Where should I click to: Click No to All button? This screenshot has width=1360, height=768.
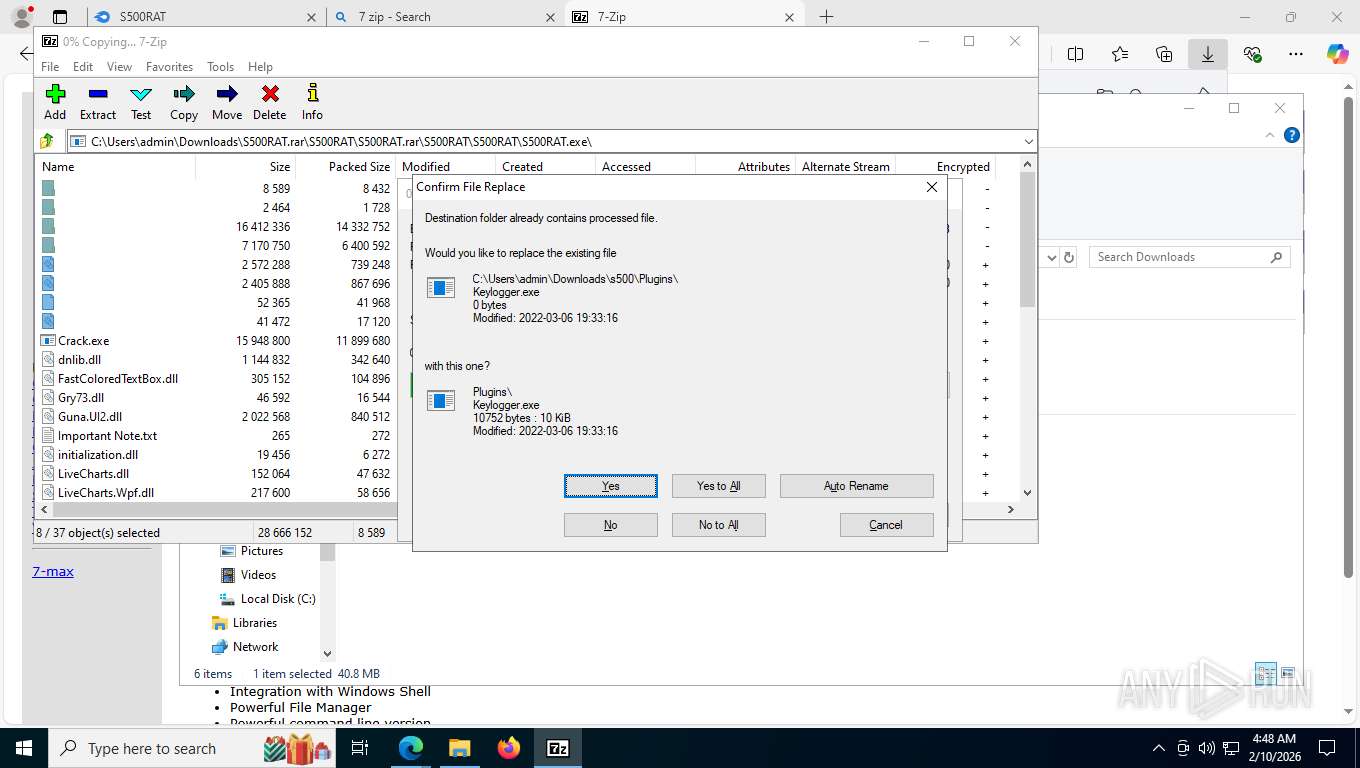(x=719, y=525)
